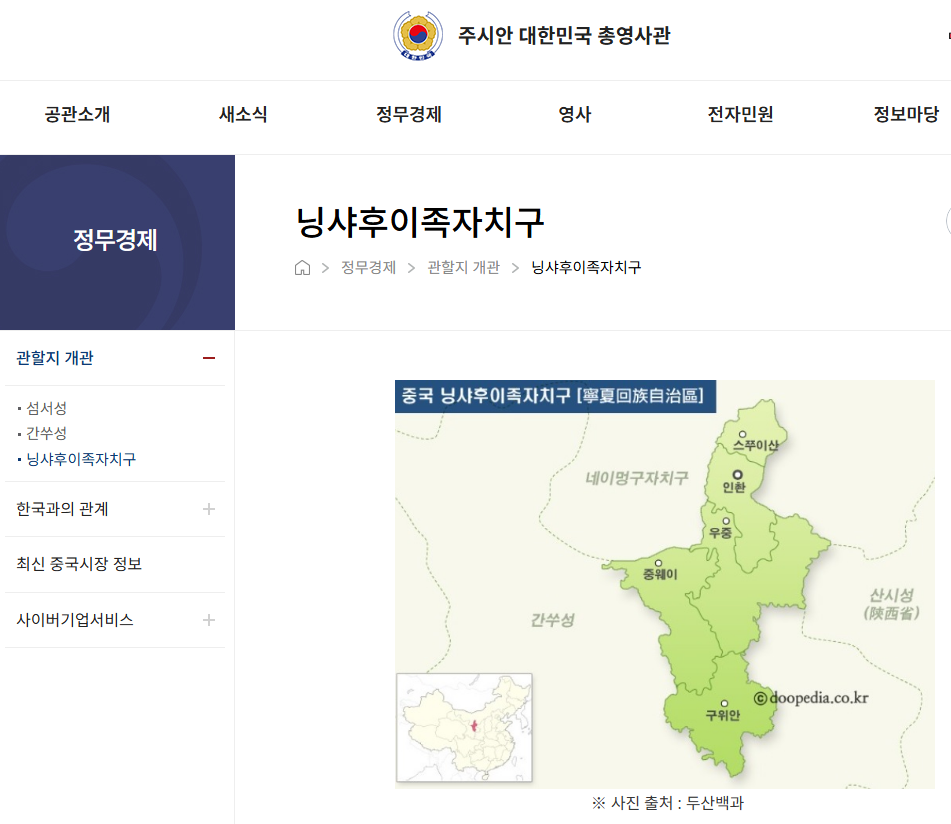This screenshot has height=824, width=951.
Task: Open homepage via the consulate emblem logo
Action: pos(417,36)
